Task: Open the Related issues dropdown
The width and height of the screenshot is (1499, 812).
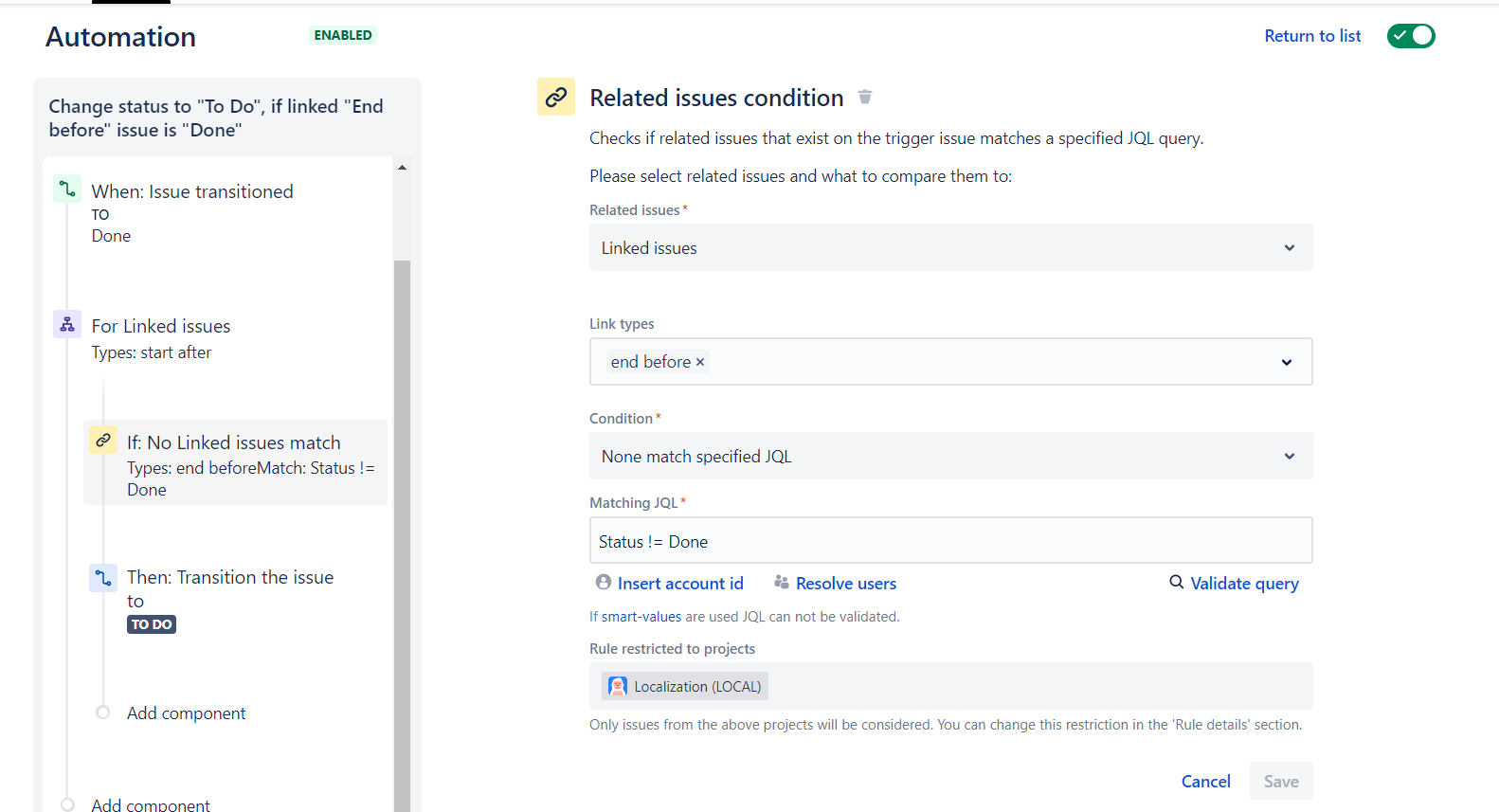Action: click(x=950, y=247)
